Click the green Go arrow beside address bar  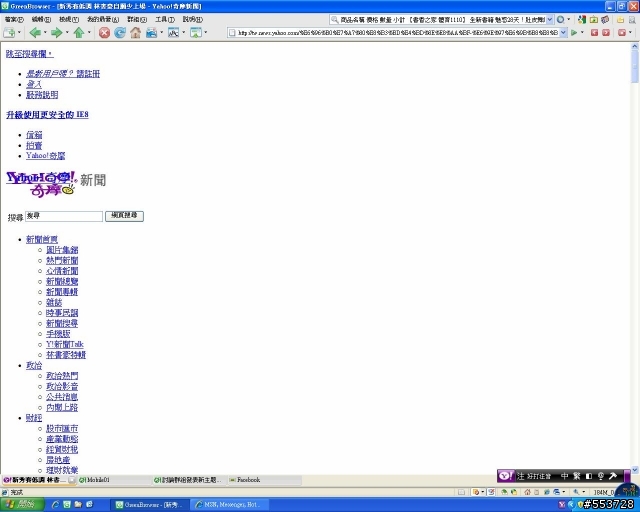[x=574, y=33]
